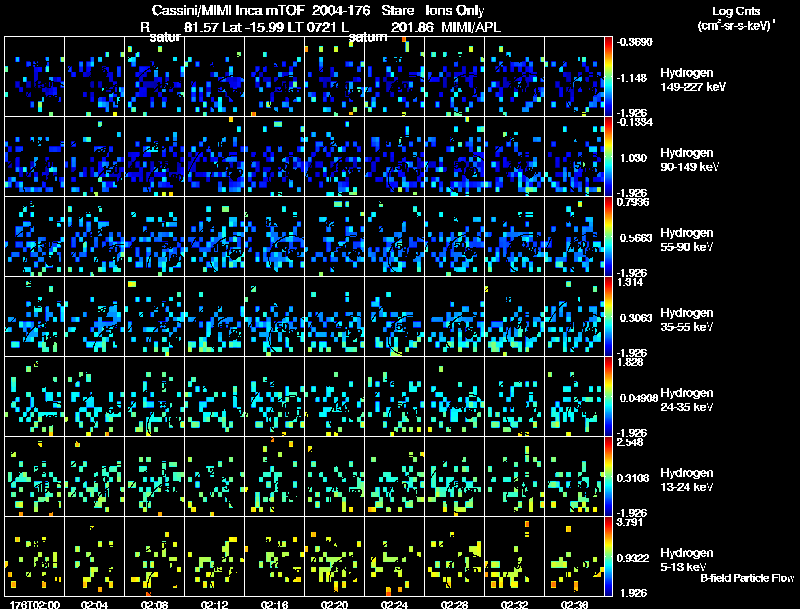
Task: Open the 149-227 keV panel at 02:00
Action: [x=35, y=77]
